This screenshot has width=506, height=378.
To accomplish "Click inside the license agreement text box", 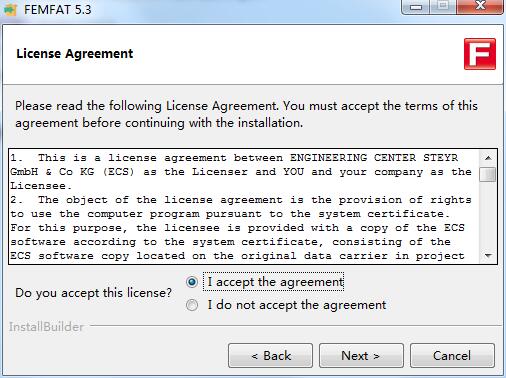I will tap(244, 207).
